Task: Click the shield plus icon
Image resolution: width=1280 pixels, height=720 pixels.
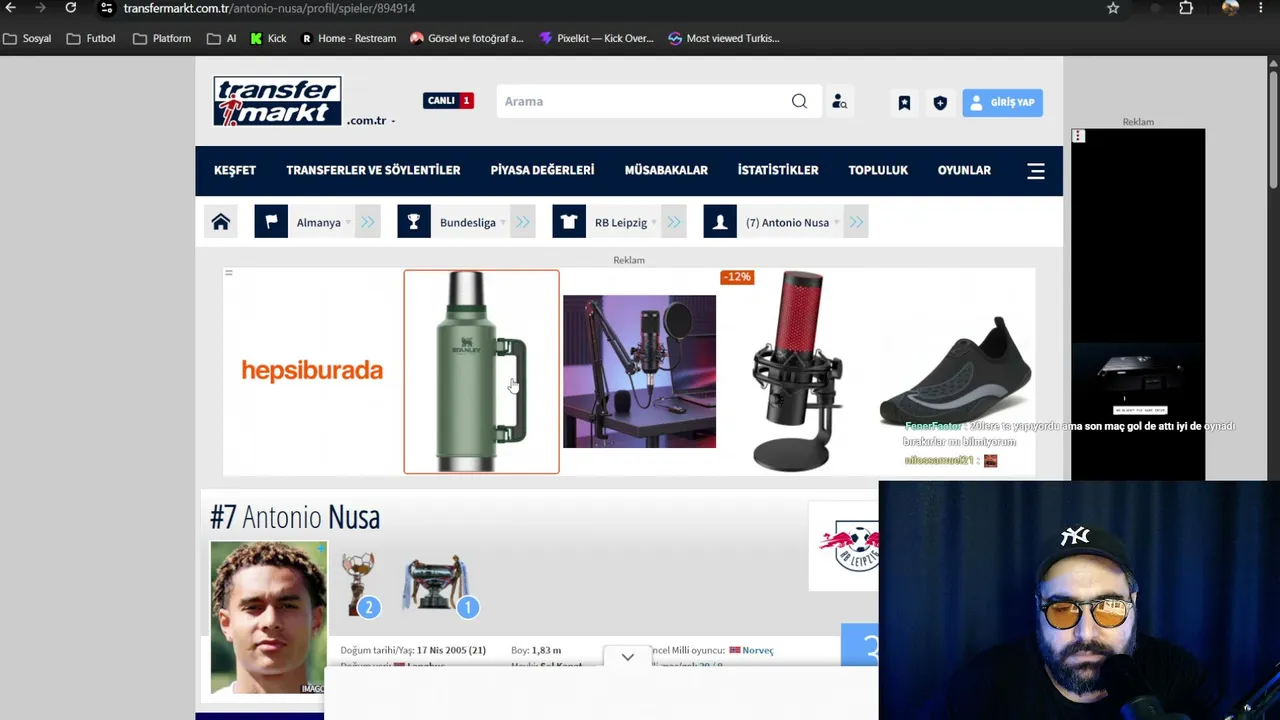Action: click(x=940, y=102)
